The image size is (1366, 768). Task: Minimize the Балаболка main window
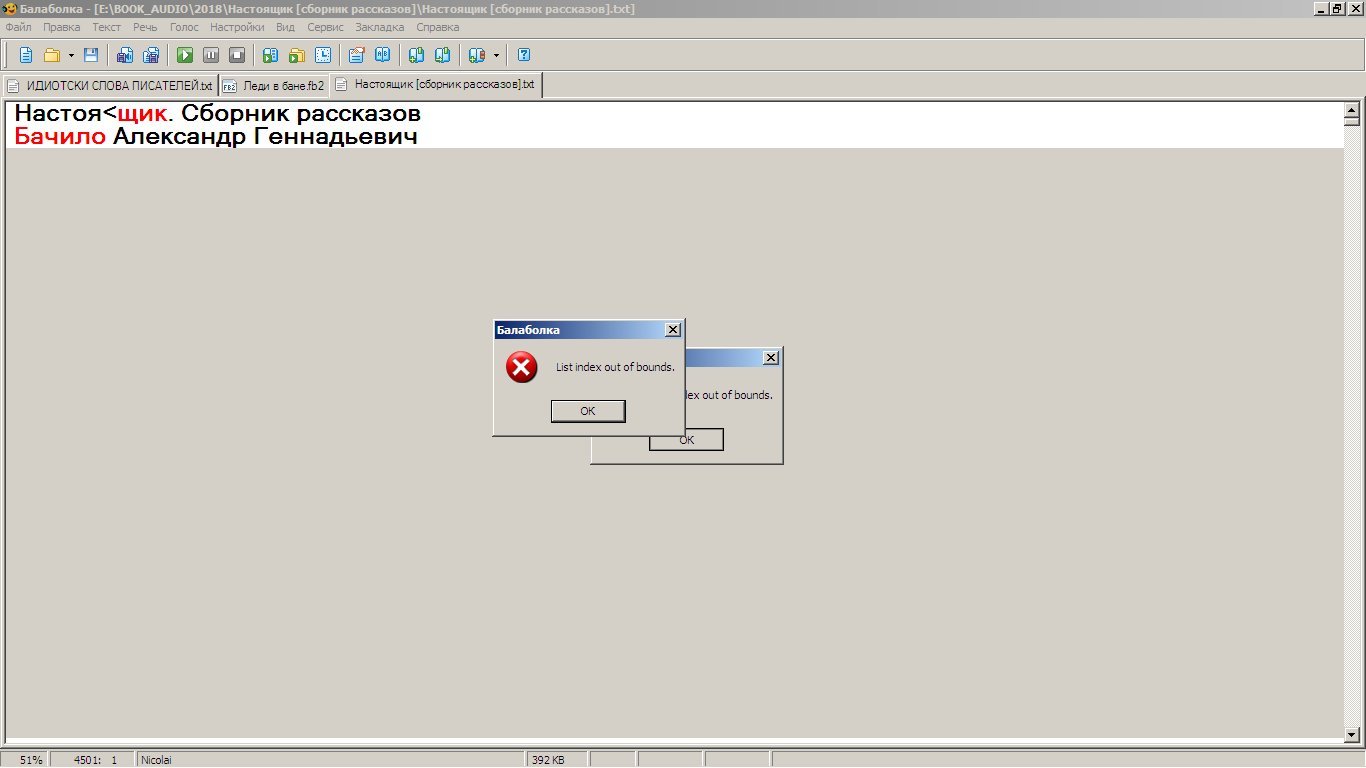[1321, 9]
